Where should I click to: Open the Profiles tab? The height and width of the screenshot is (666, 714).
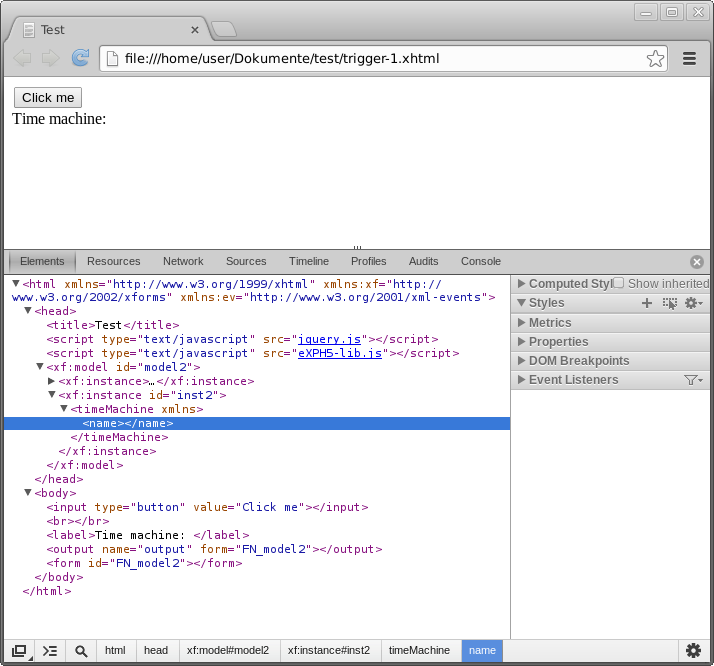pyautogui.click(x=368, y=261)
